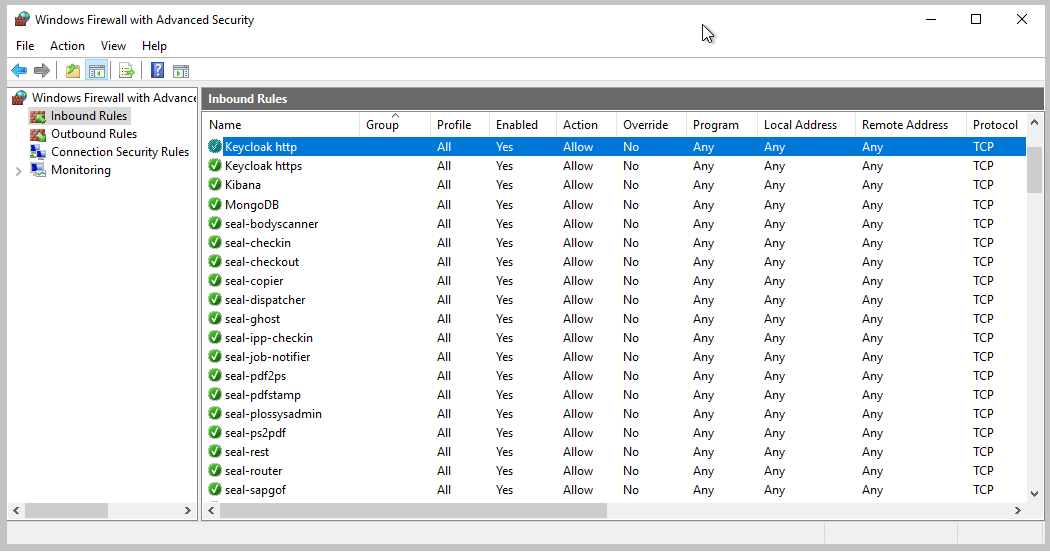1050x552 pixels.
Task: Click the root firewall node icon in tree
Action: coord(20,98)
